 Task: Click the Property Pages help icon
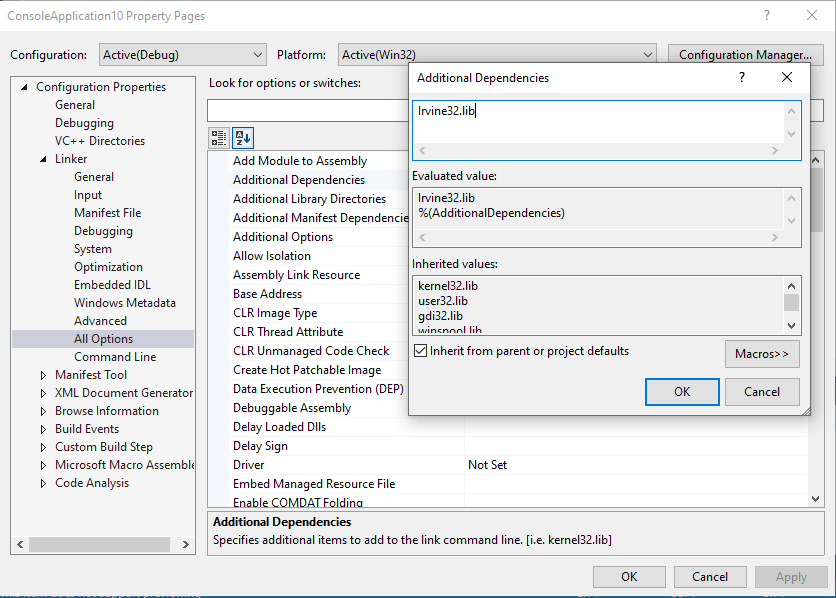tap(766, 16)
